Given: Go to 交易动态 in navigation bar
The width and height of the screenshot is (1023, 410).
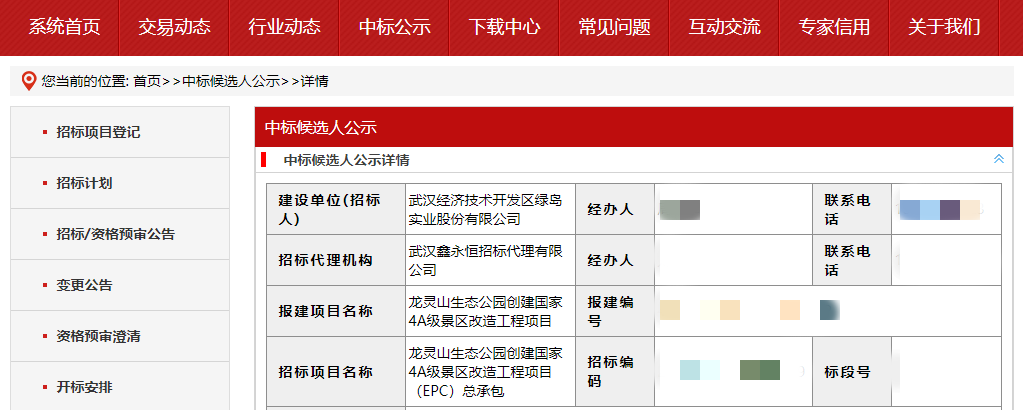Looking at the screenshot, I should pyautogui.click(x=174, y=27).
